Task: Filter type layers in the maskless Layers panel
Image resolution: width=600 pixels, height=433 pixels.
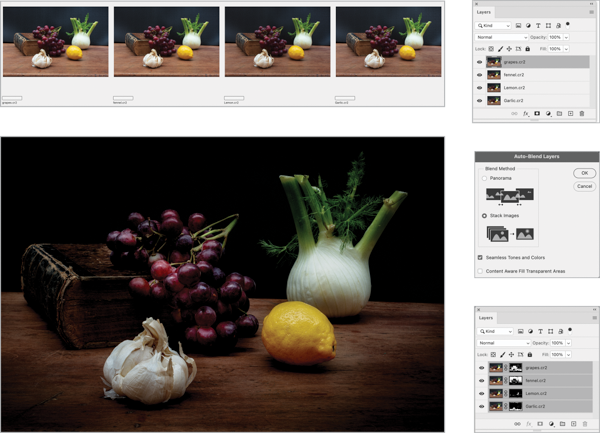Action: tap(538, 26)
